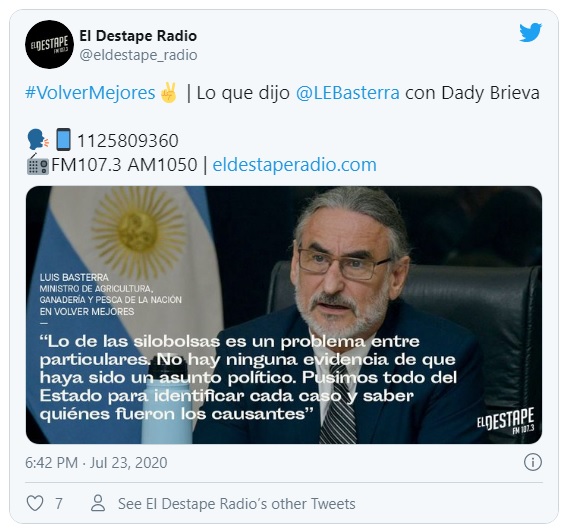Click the person icon beside other Tweets
The width and height of the screenshot is (566, 531).
pyautogui.click(x=98, y=503)
